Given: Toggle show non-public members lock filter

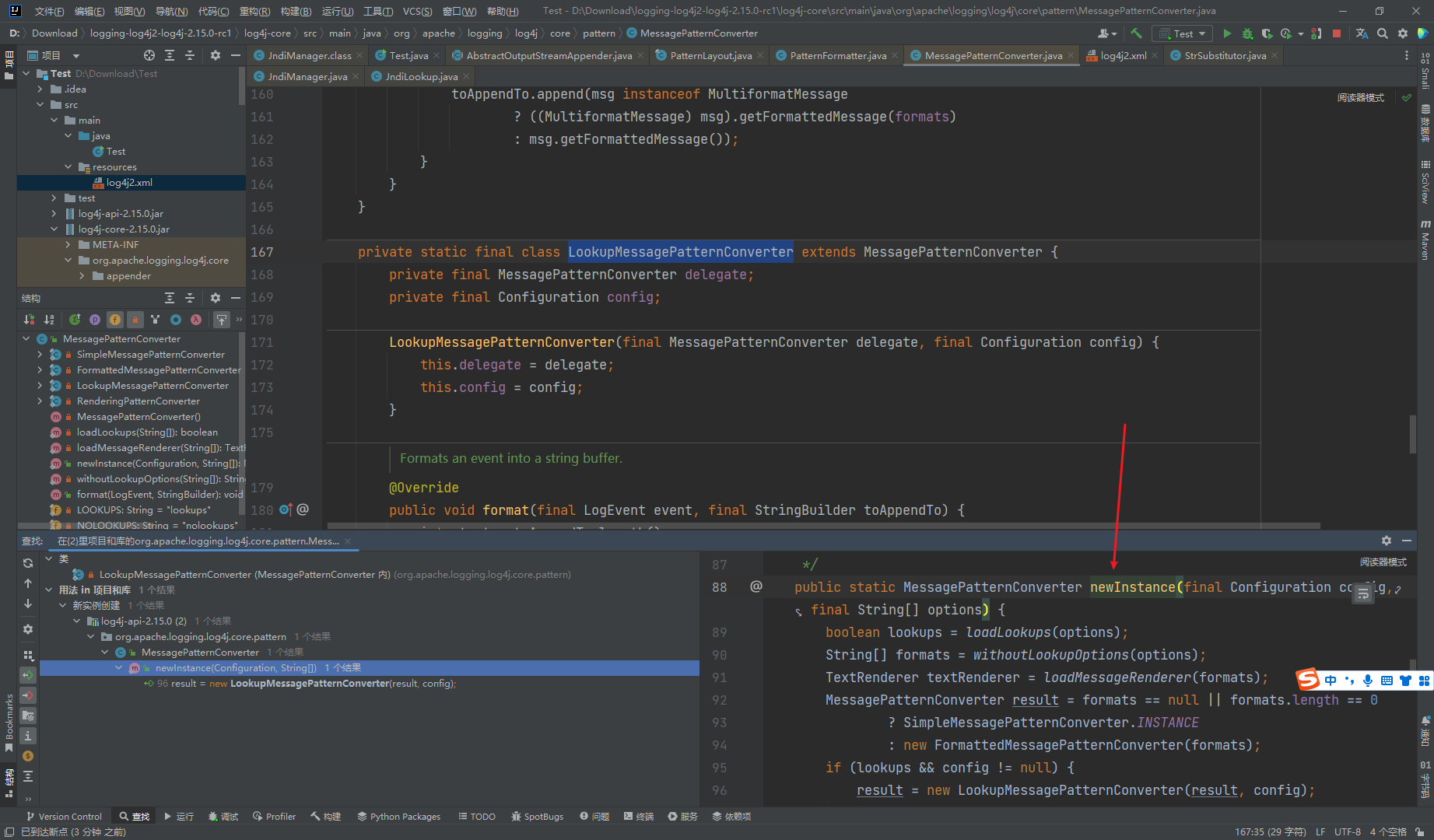Looking at the screenshot, I should point(135,320).
